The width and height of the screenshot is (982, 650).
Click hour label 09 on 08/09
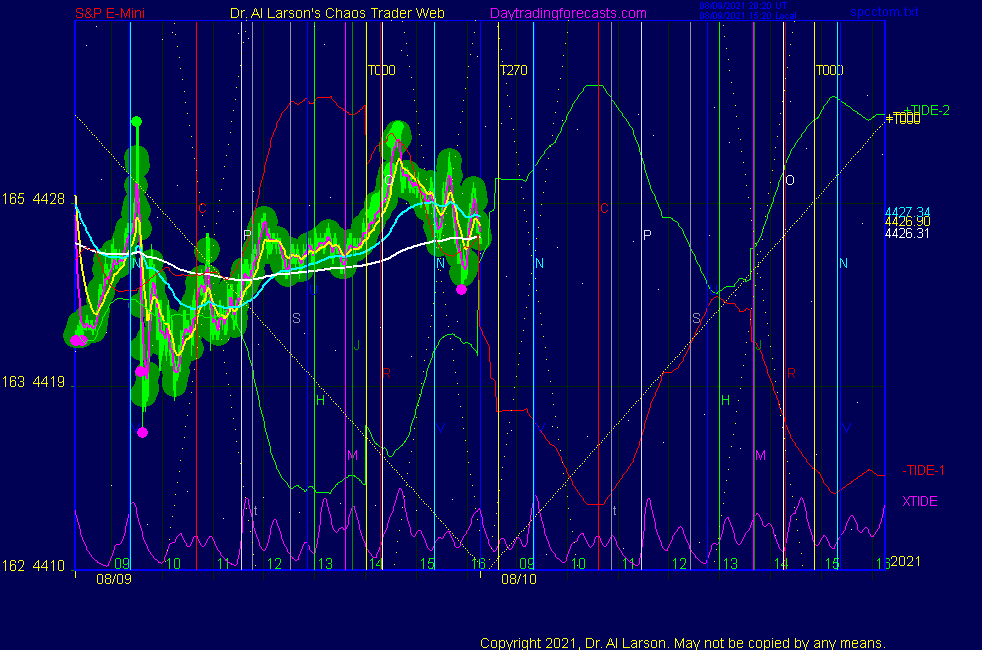122,564
